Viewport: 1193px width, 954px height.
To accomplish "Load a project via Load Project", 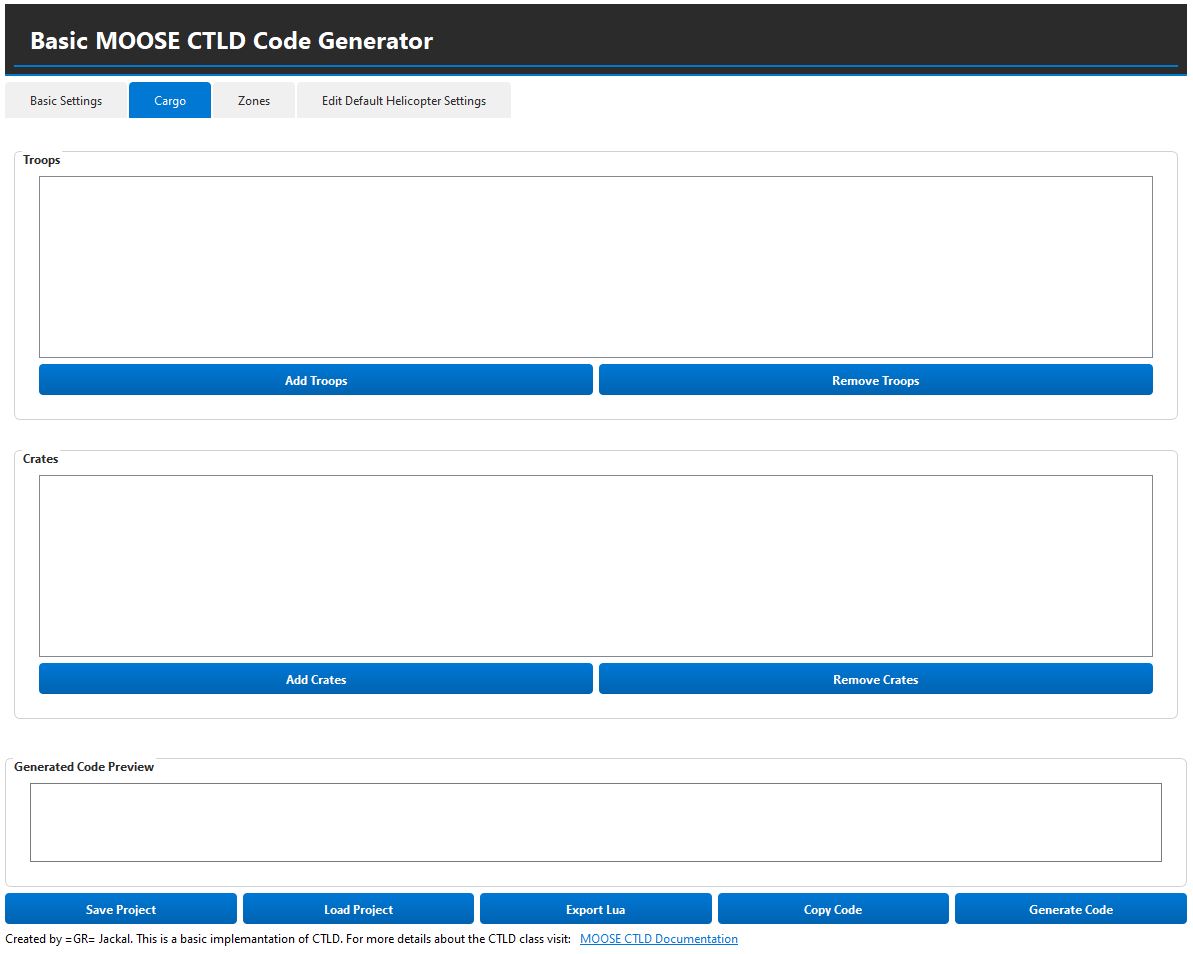I will point(358,909).
